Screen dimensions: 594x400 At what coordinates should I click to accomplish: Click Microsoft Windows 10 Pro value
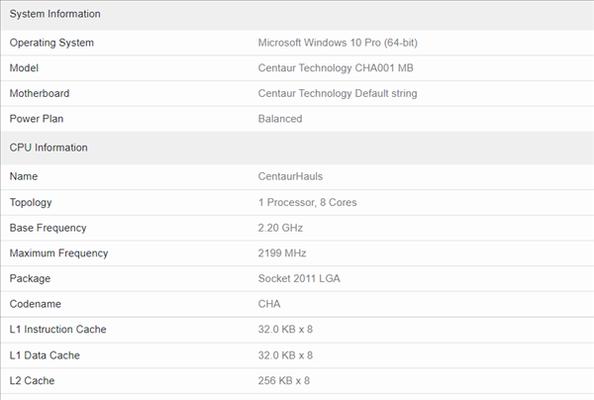(338, 42)
